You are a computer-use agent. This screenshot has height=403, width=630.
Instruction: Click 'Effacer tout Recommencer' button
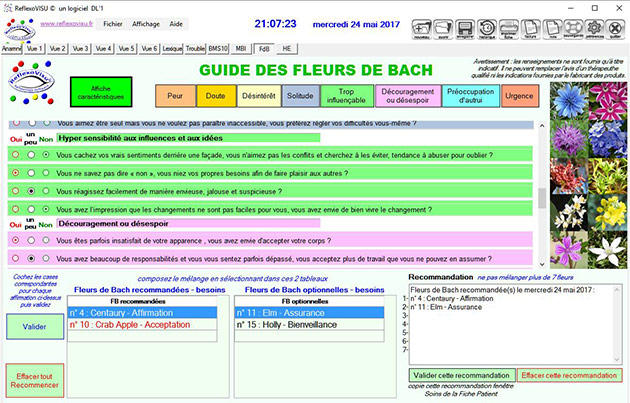coord(35,380)
